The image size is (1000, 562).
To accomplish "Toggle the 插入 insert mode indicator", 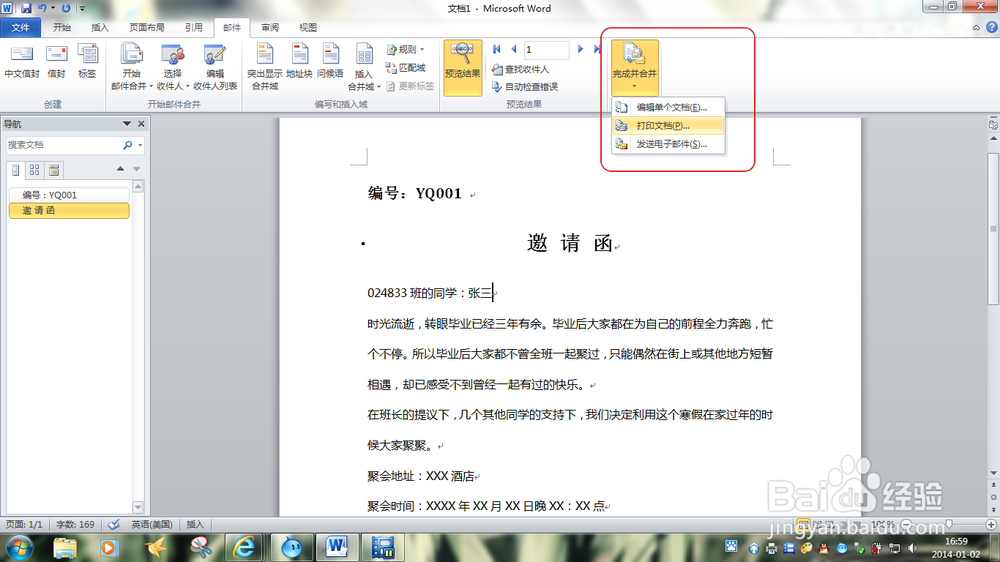I will 195,524.
